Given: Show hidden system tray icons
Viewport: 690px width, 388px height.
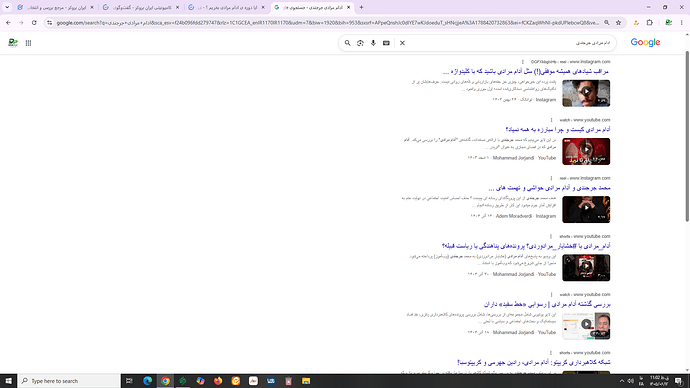Looking at the screenshot, I should coord(622,381).
